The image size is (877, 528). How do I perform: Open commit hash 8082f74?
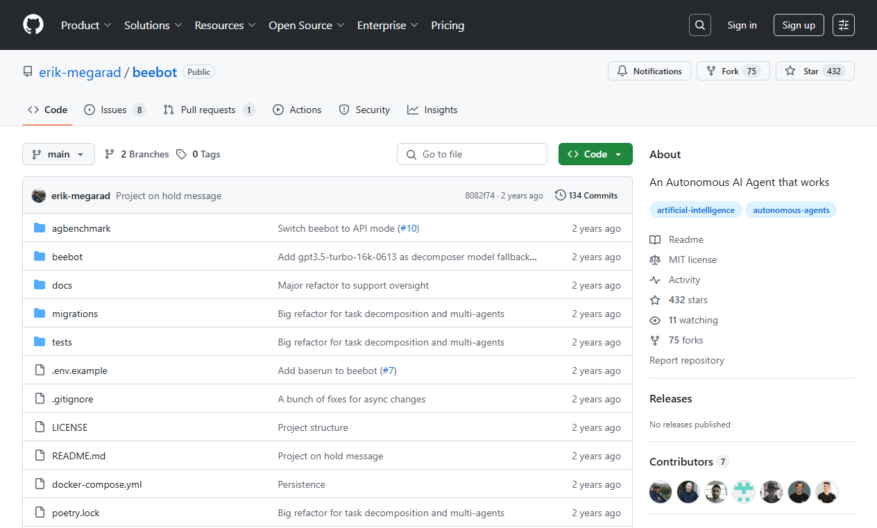[x=479, y=196]
